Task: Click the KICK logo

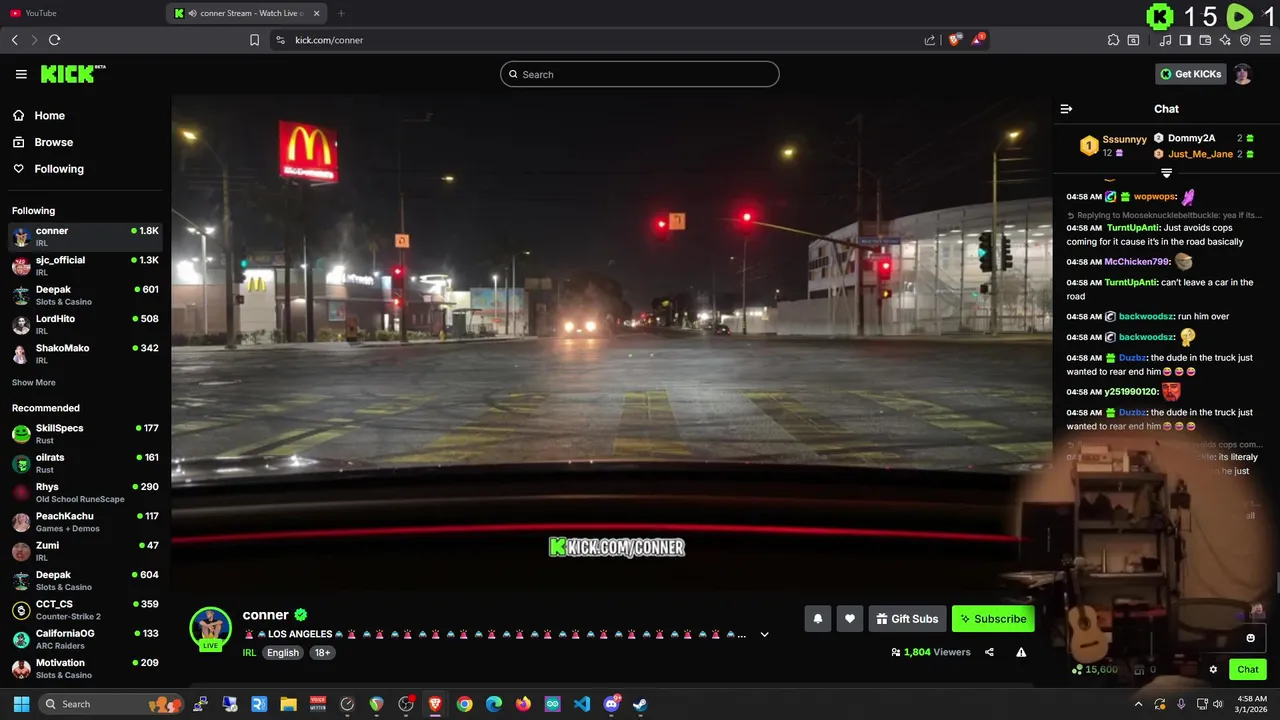Action: pyautogui.click(x=72, y=74)
